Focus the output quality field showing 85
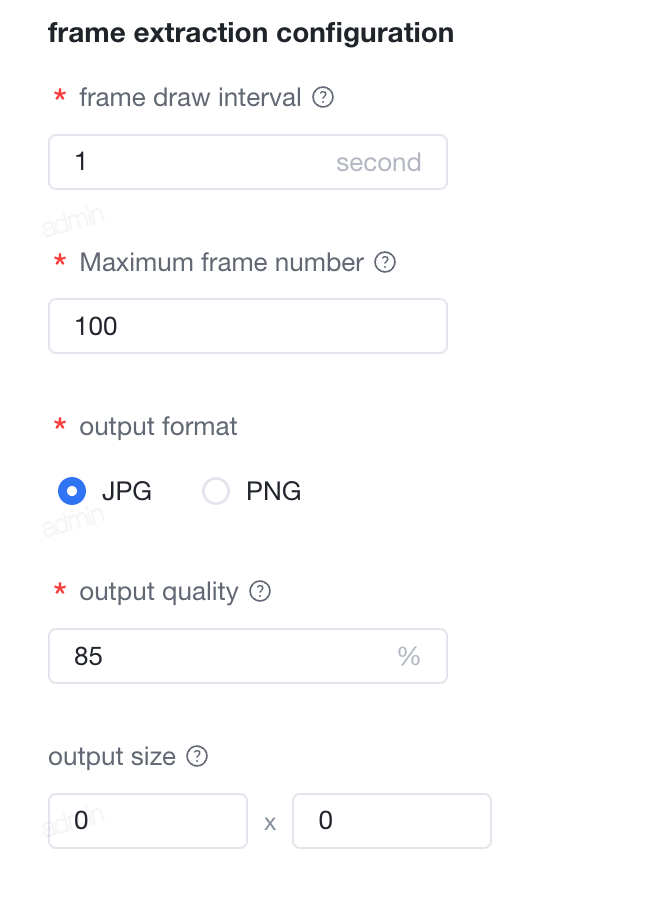Screen dimensions: 670x906 (248, 656)
